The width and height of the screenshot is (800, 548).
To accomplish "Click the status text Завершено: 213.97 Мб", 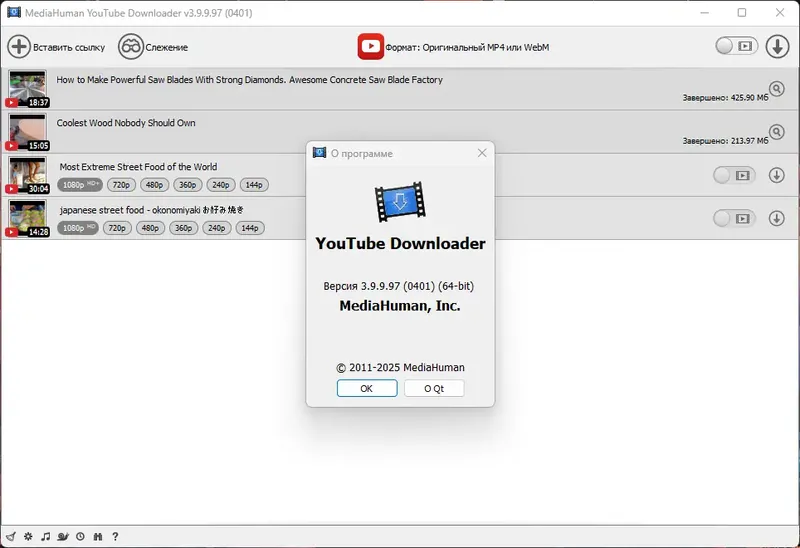I will 726,141.
